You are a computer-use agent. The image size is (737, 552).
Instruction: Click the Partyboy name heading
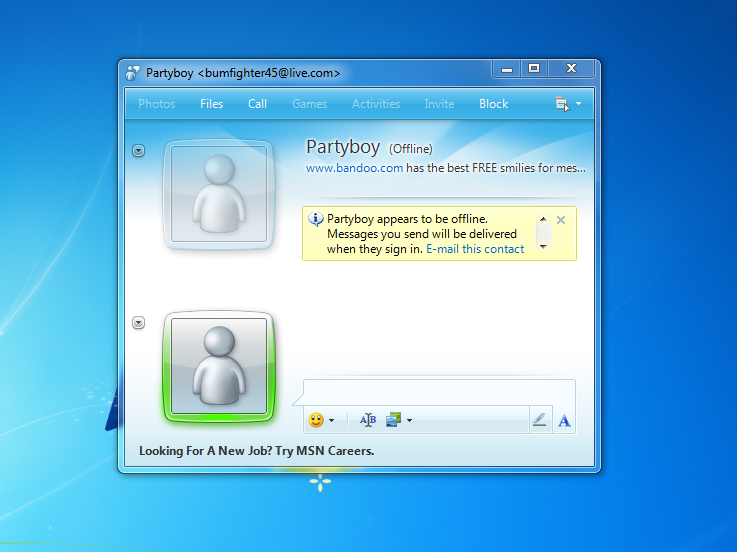click(x=343, y=147)
